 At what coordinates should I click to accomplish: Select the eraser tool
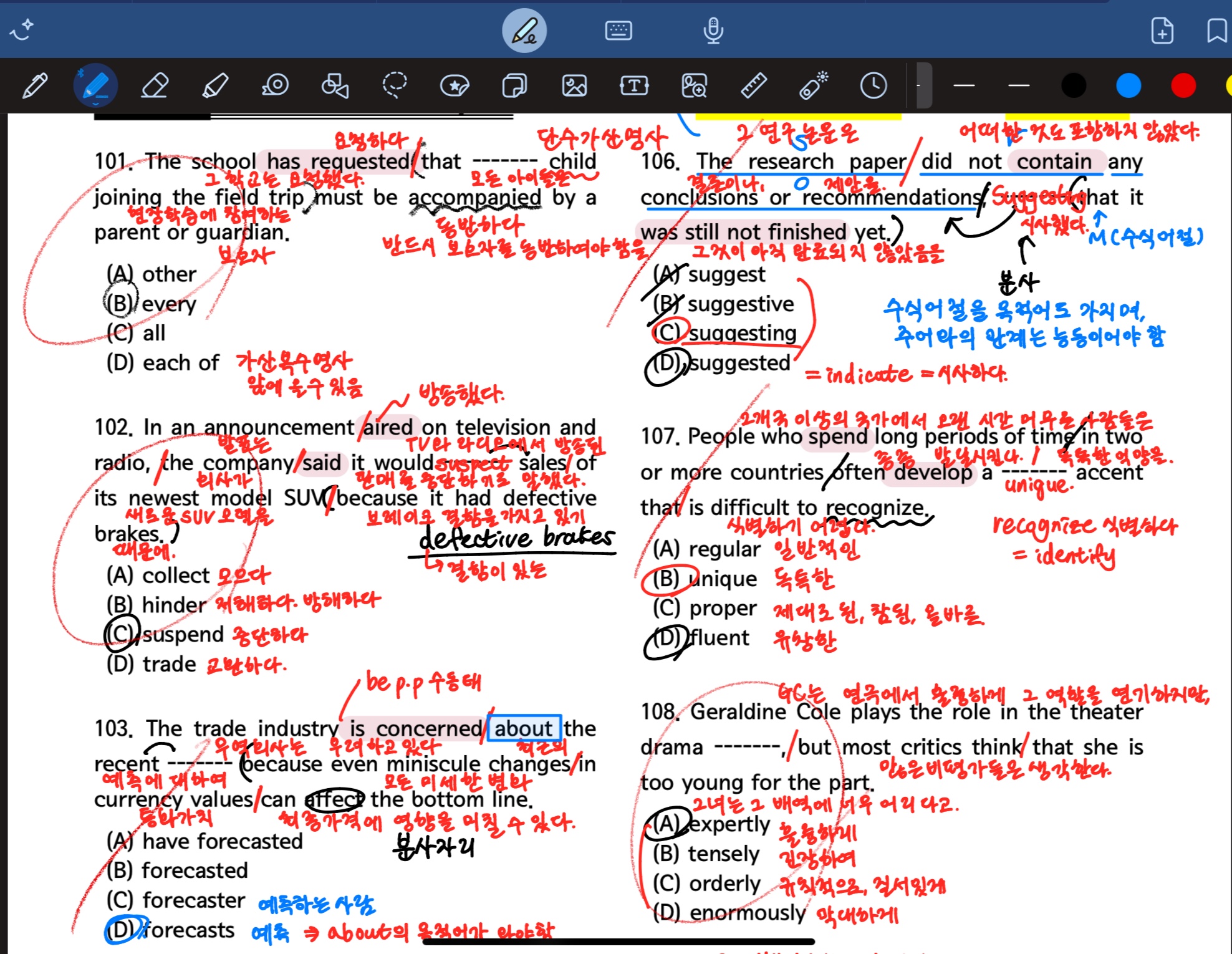pos(154,85)
